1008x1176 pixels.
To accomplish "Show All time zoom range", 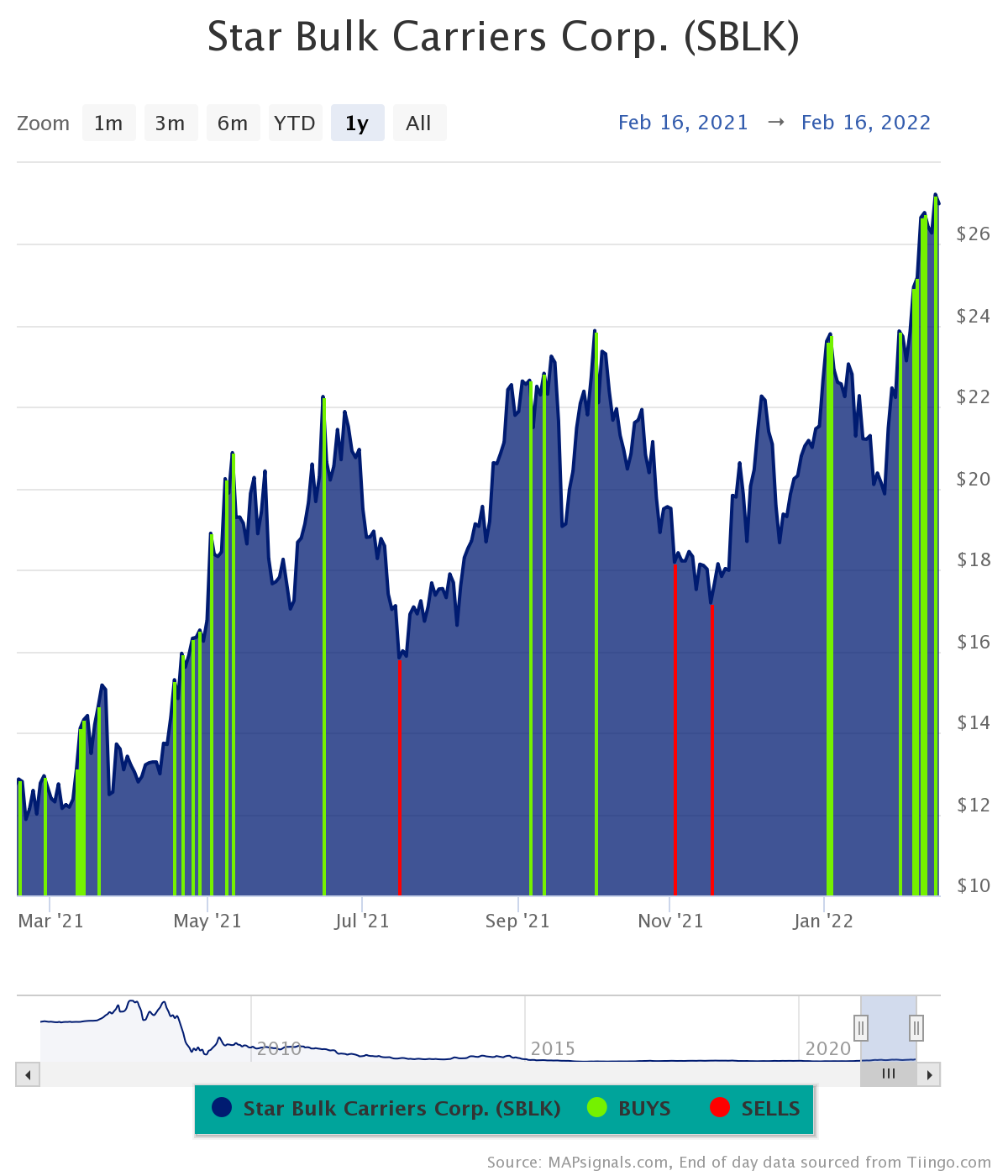I will point(419,123).
